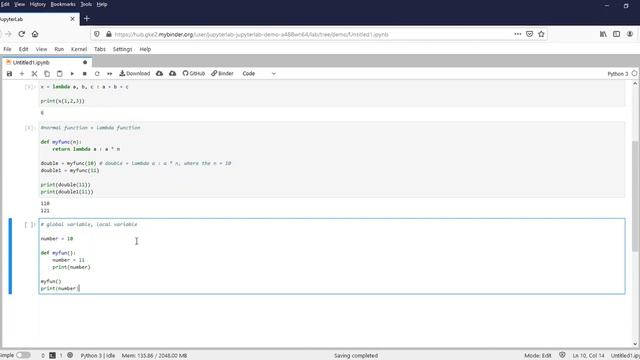
Task: Click the trusted notebook shield icon in status bar
Action: click(562, 355)
